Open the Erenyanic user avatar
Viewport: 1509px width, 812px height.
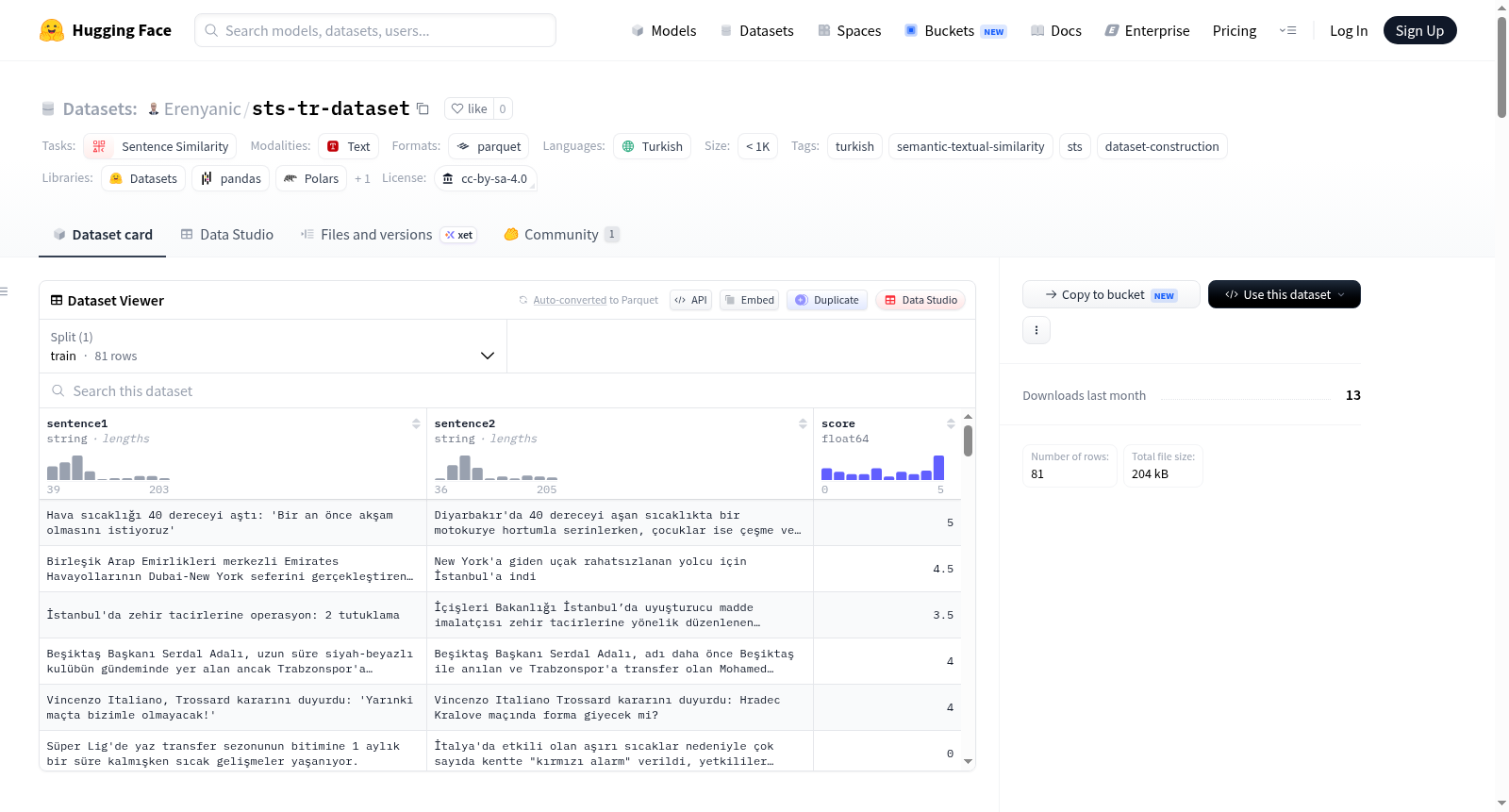tap(154, 108)
